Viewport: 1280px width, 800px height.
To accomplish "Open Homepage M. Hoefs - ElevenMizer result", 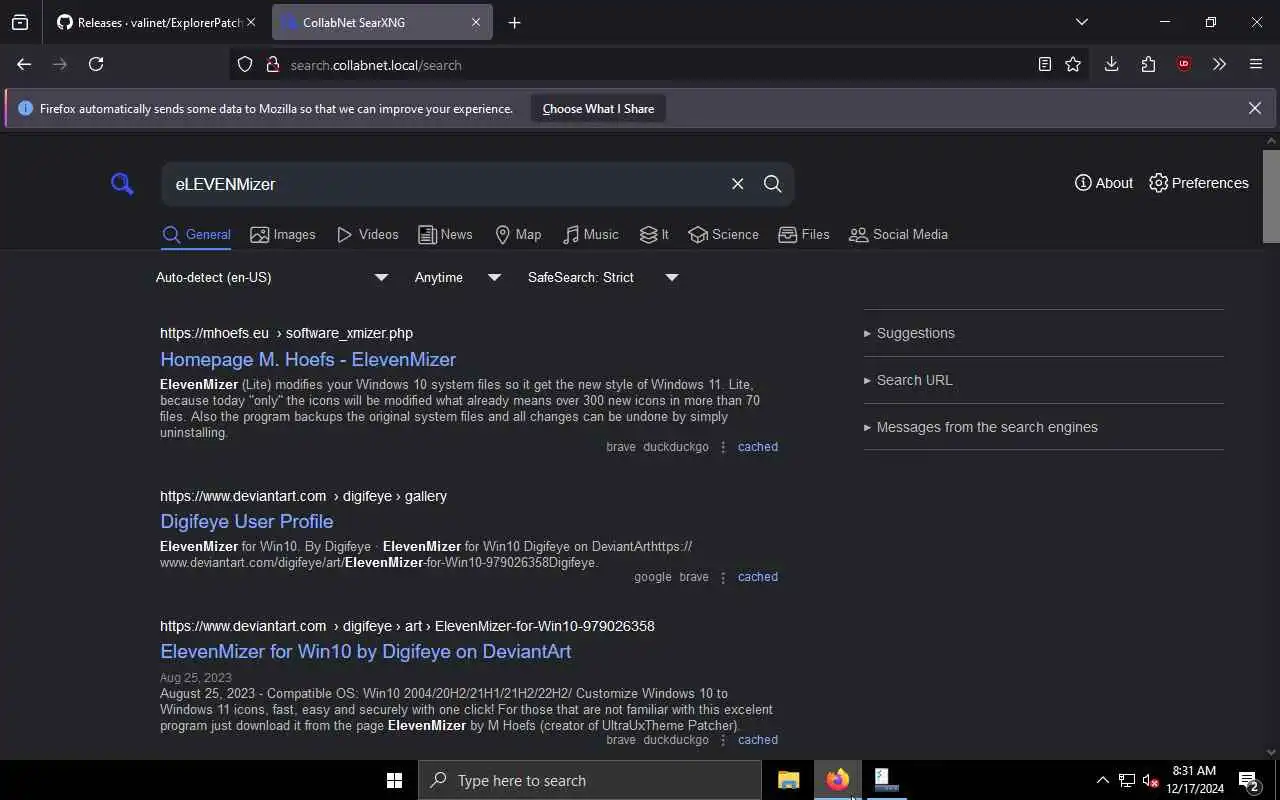I will (308, 359).
